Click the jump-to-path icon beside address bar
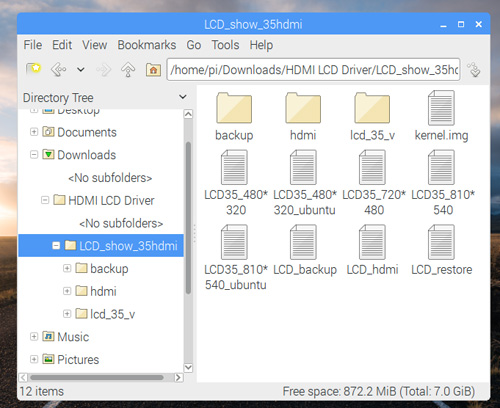Screen dimensions: 500x408 click(474, 70)
